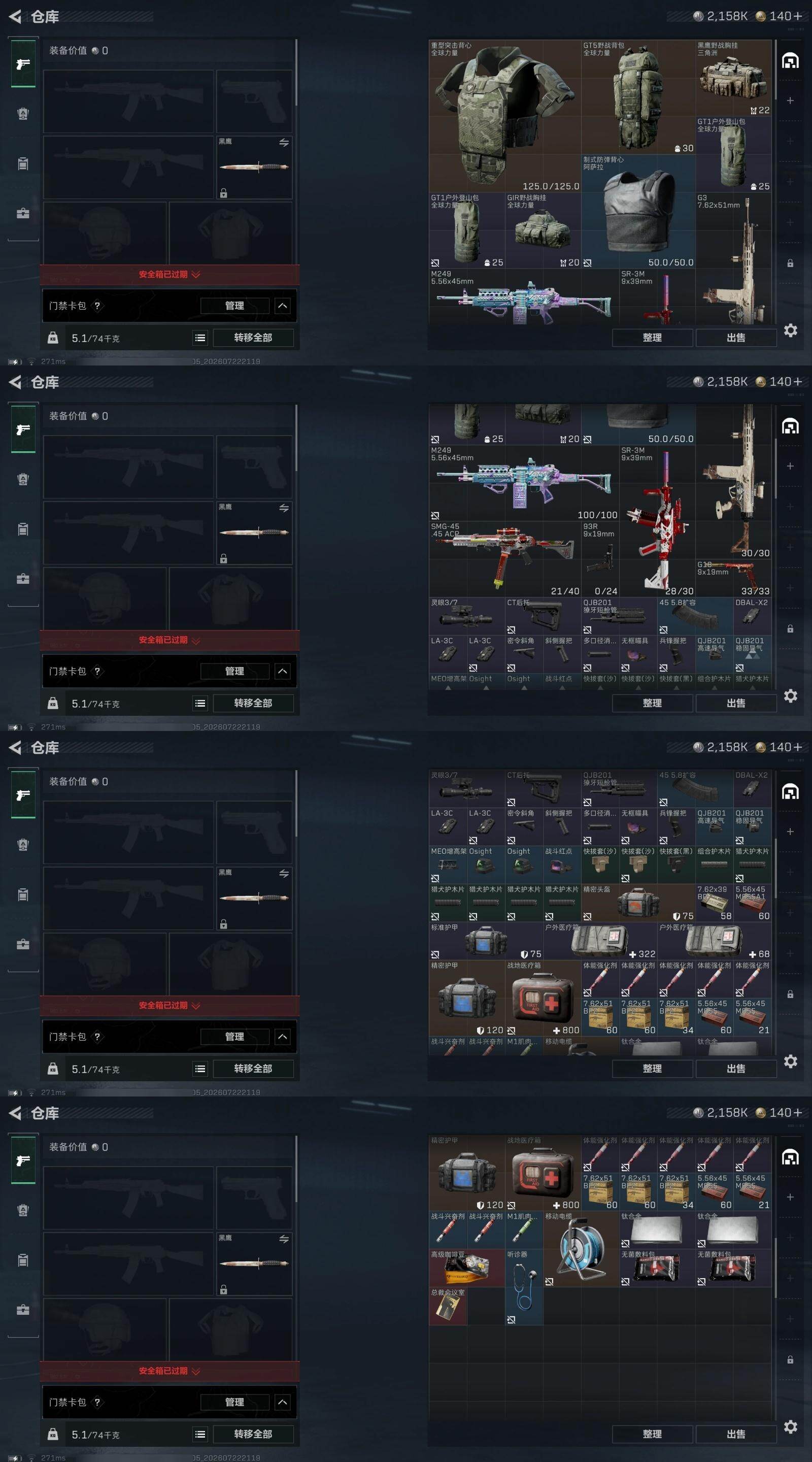Click the 精密护甲 kit above 高级咖啡豆
The image size is (812, 1462).
(x=467, y=1172)
